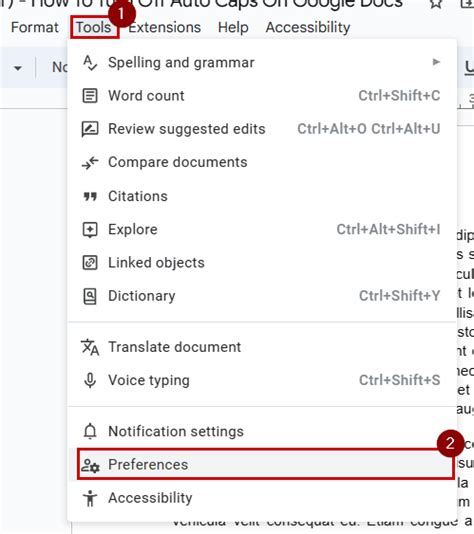Click the Ctrl+Shift+Y shortcut text

[x=400, y=296]
